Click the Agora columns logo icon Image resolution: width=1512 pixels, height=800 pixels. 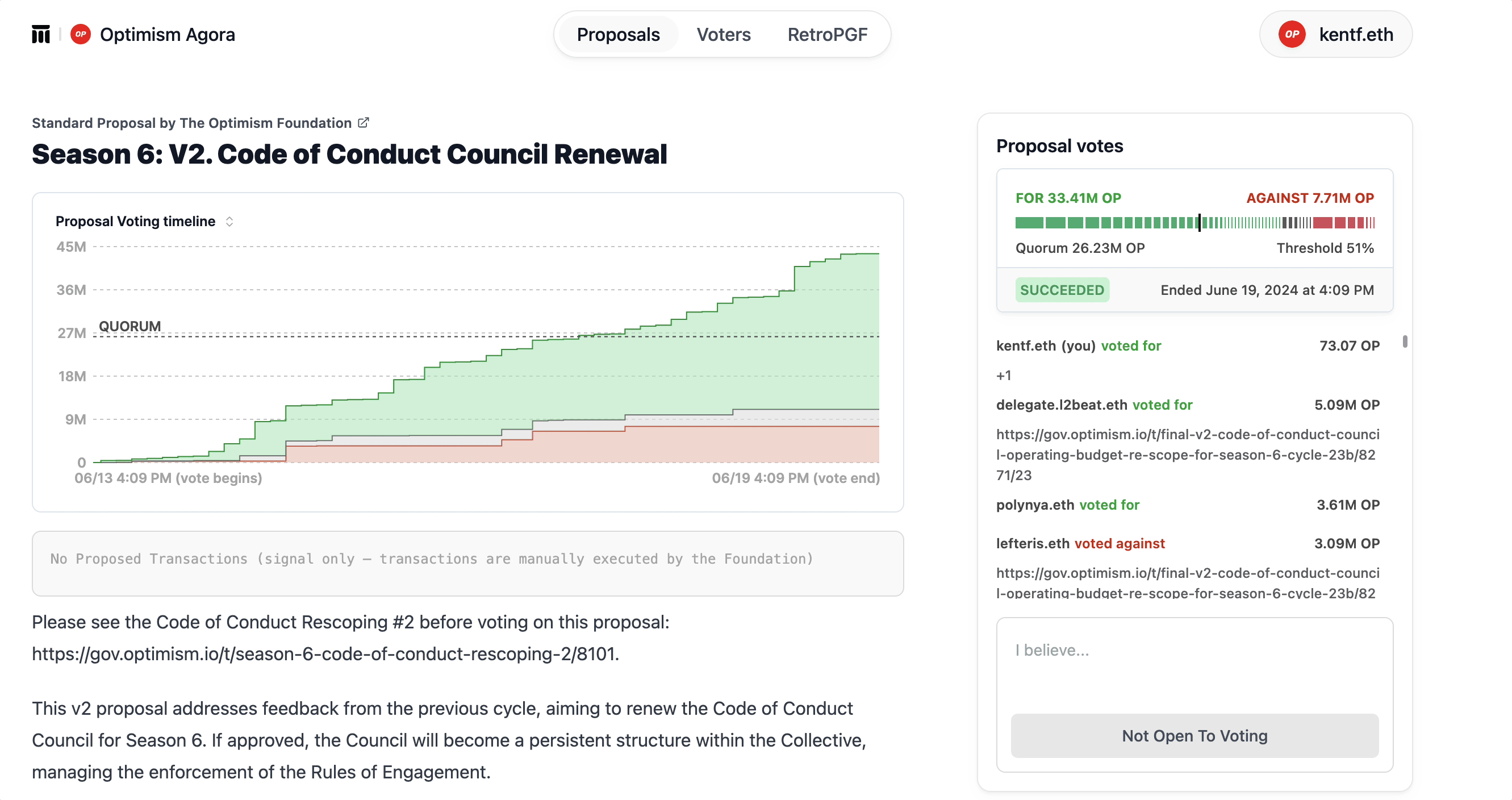[x=41, y=34]
